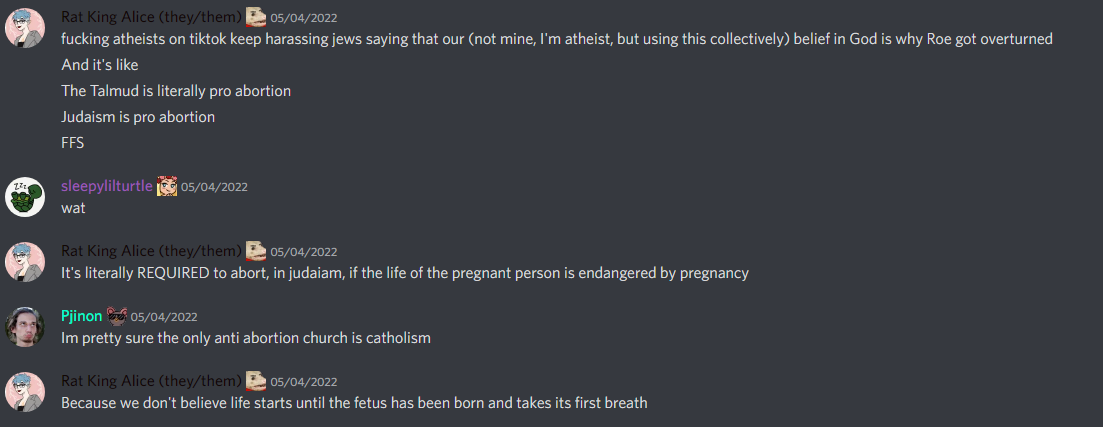
Task: Open sleepylilturtle's turtle avatar
Action: pos(25,197)
